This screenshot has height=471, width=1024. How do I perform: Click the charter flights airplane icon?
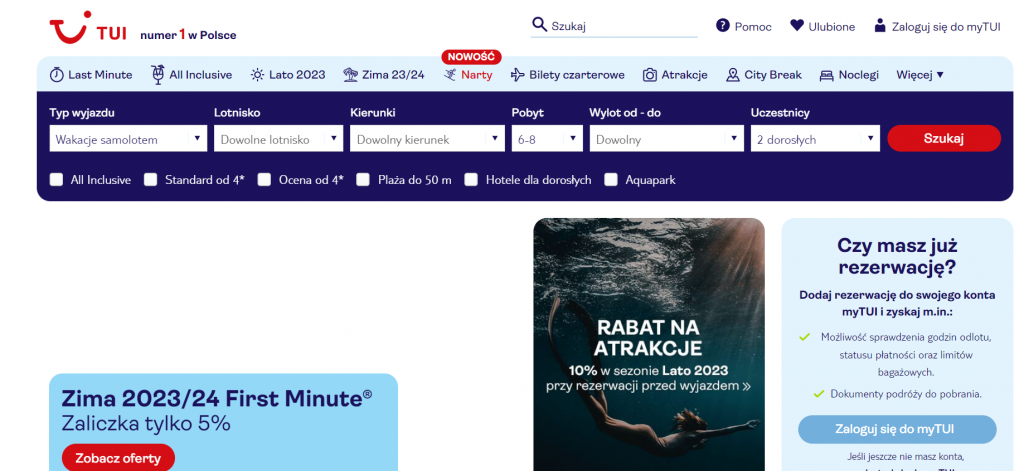tap(518, 74)
